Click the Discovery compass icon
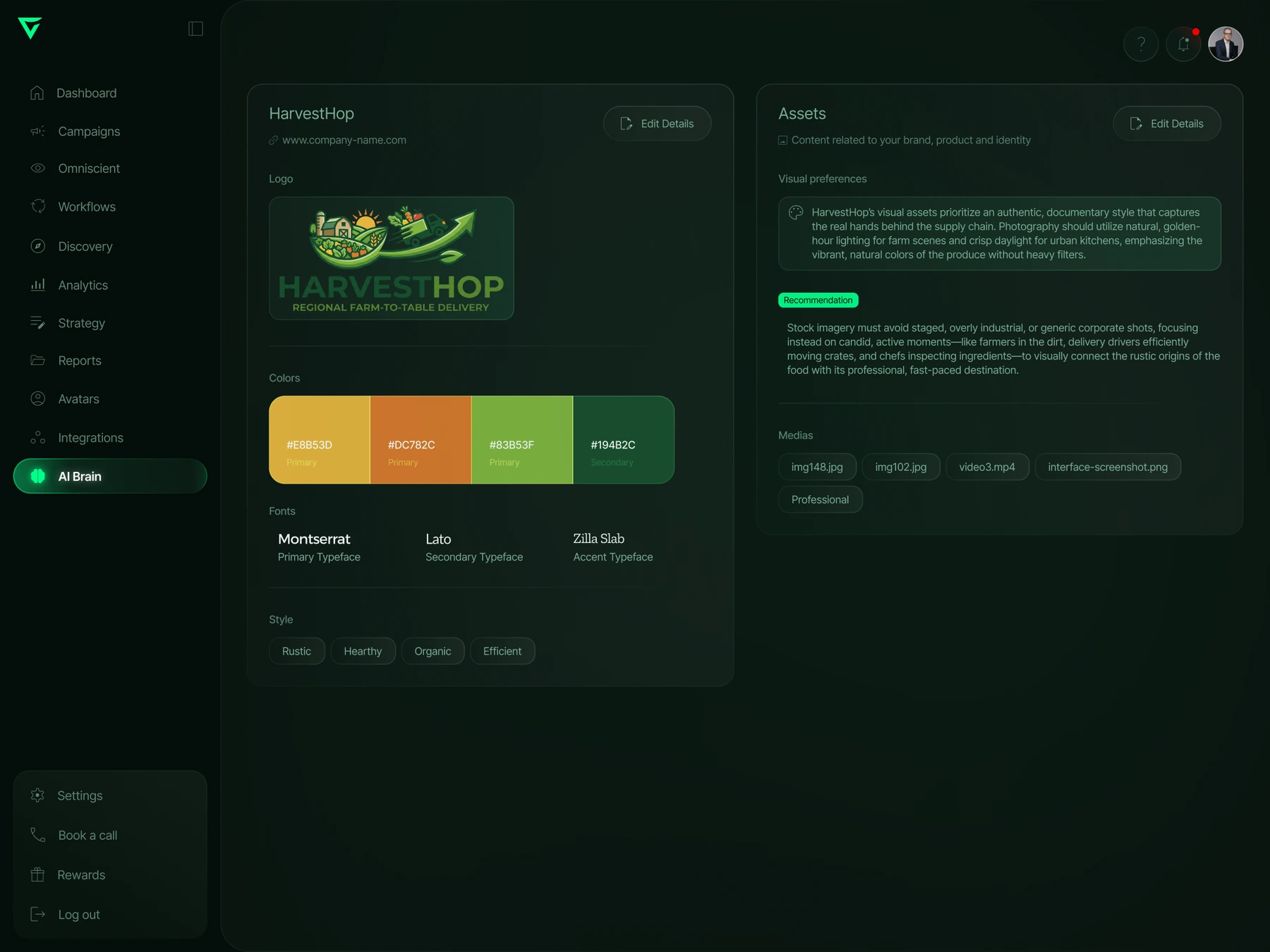Viewport: 1270px width, 952px height. tap(37, 246)
